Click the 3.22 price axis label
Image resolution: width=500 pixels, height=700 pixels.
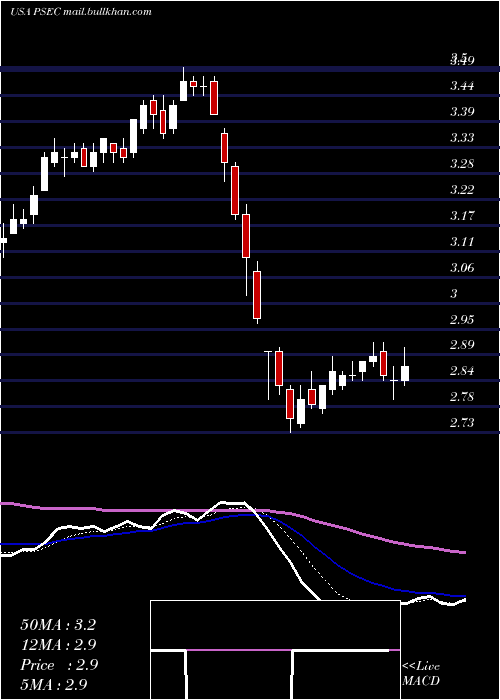[462, 190]
